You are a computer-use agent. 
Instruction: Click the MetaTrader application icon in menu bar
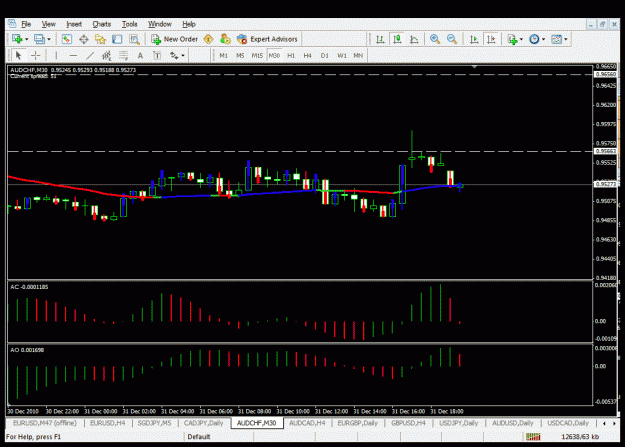coord(12,24)
